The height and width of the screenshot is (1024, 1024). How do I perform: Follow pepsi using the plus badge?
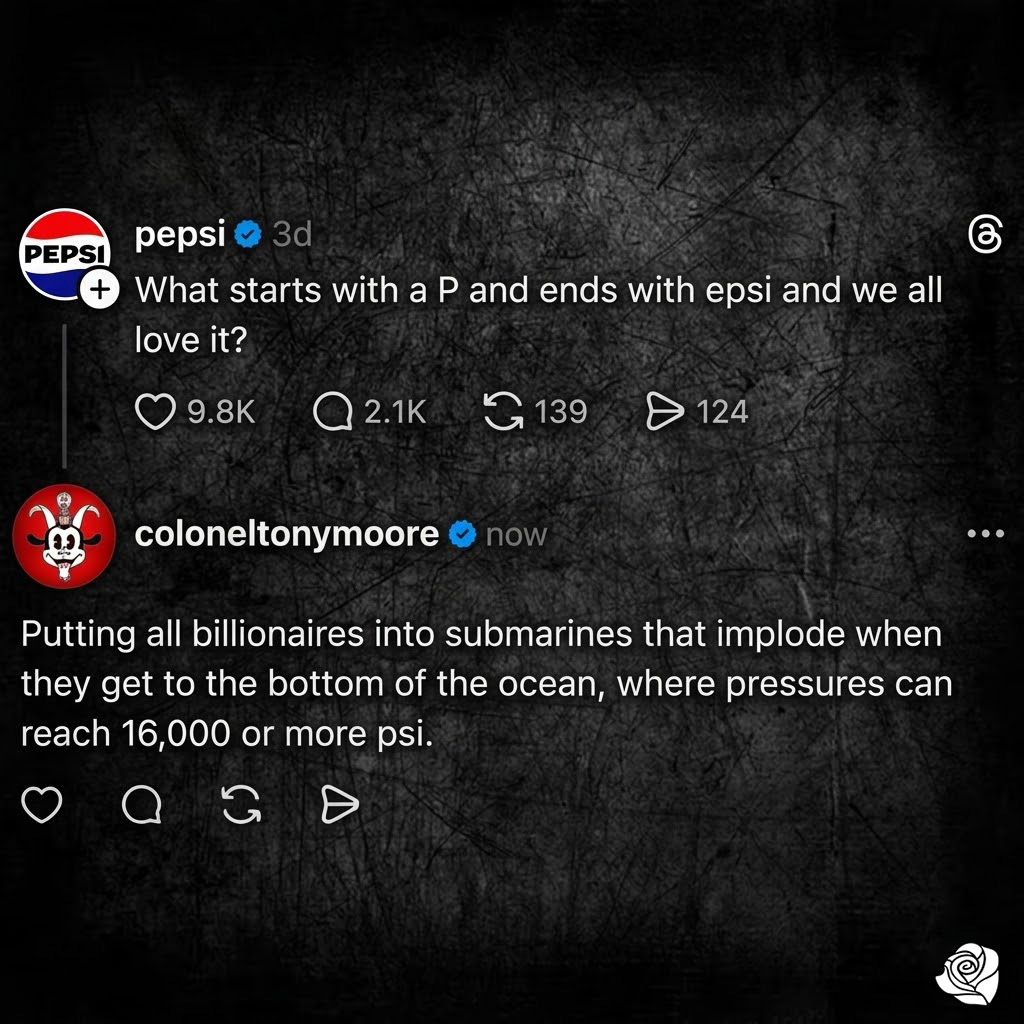tap(100, 289)
